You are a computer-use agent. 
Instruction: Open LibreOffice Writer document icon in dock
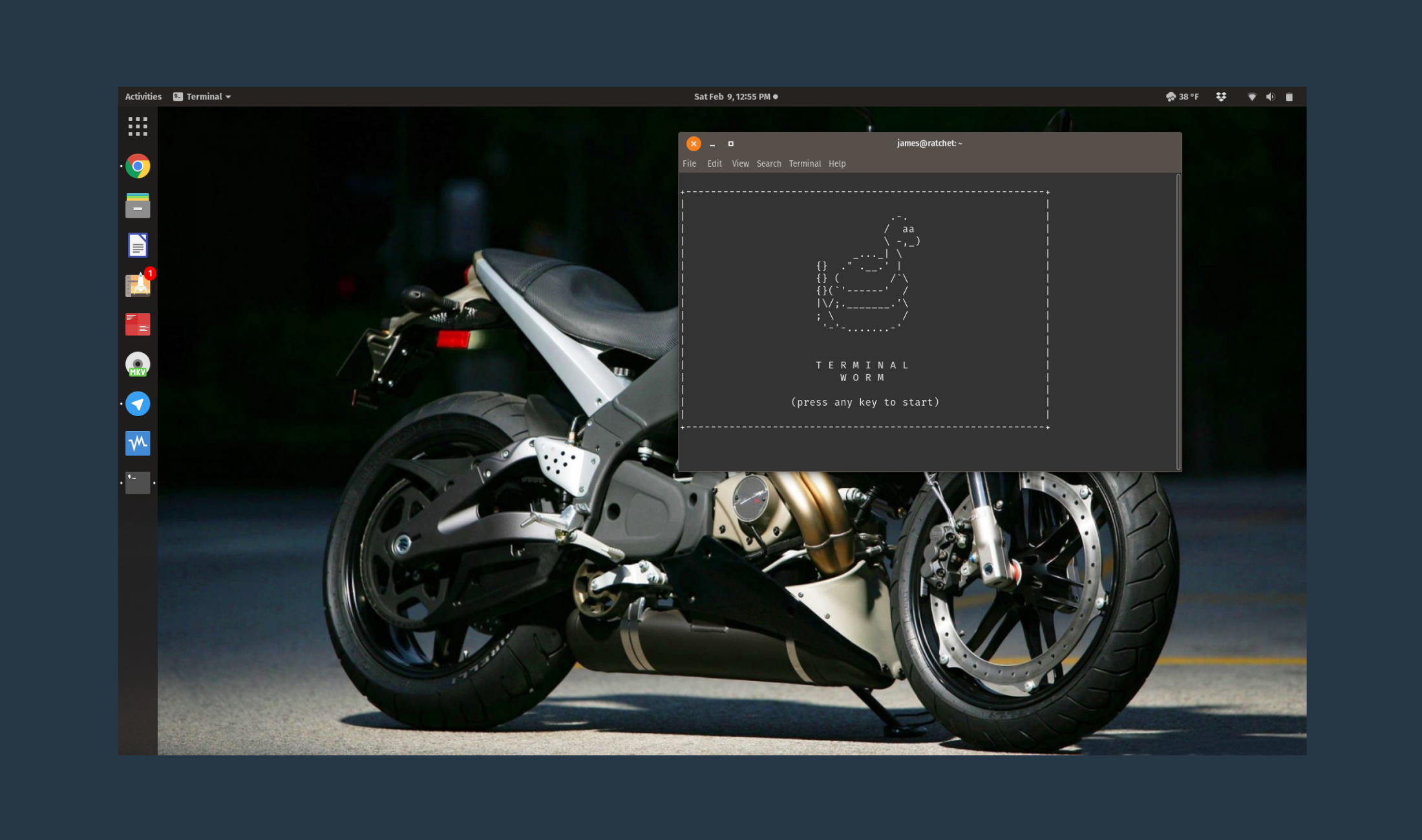pos(138,246)
